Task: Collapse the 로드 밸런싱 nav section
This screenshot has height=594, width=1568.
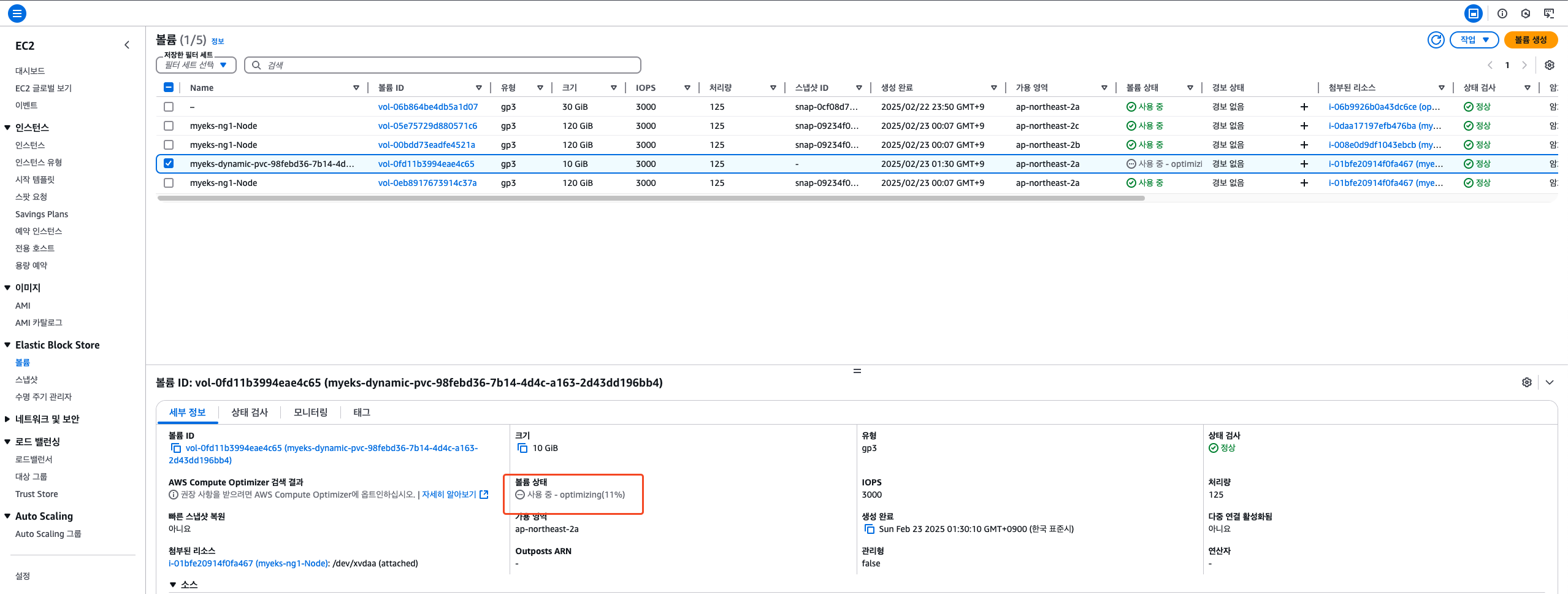Action: pos(7,442)
